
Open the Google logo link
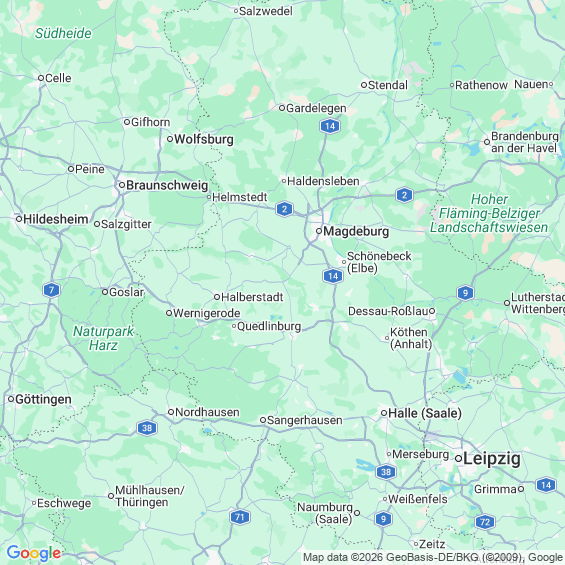pyautogui.click(x=34, y=553)
